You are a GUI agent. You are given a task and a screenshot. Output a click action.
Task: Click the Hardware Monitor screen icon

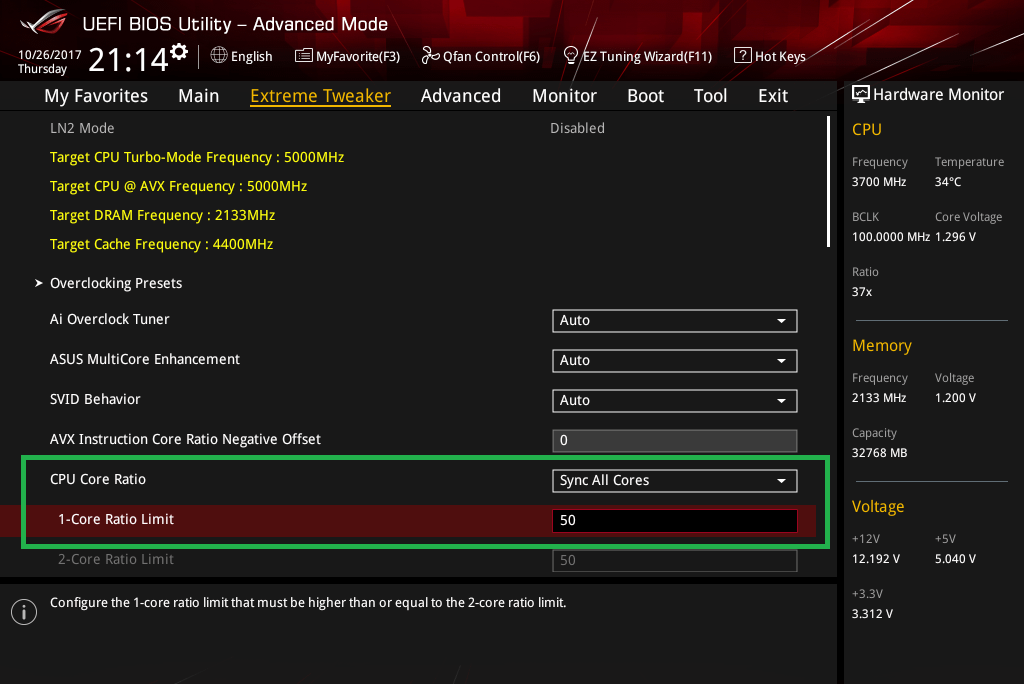[861, 95]
